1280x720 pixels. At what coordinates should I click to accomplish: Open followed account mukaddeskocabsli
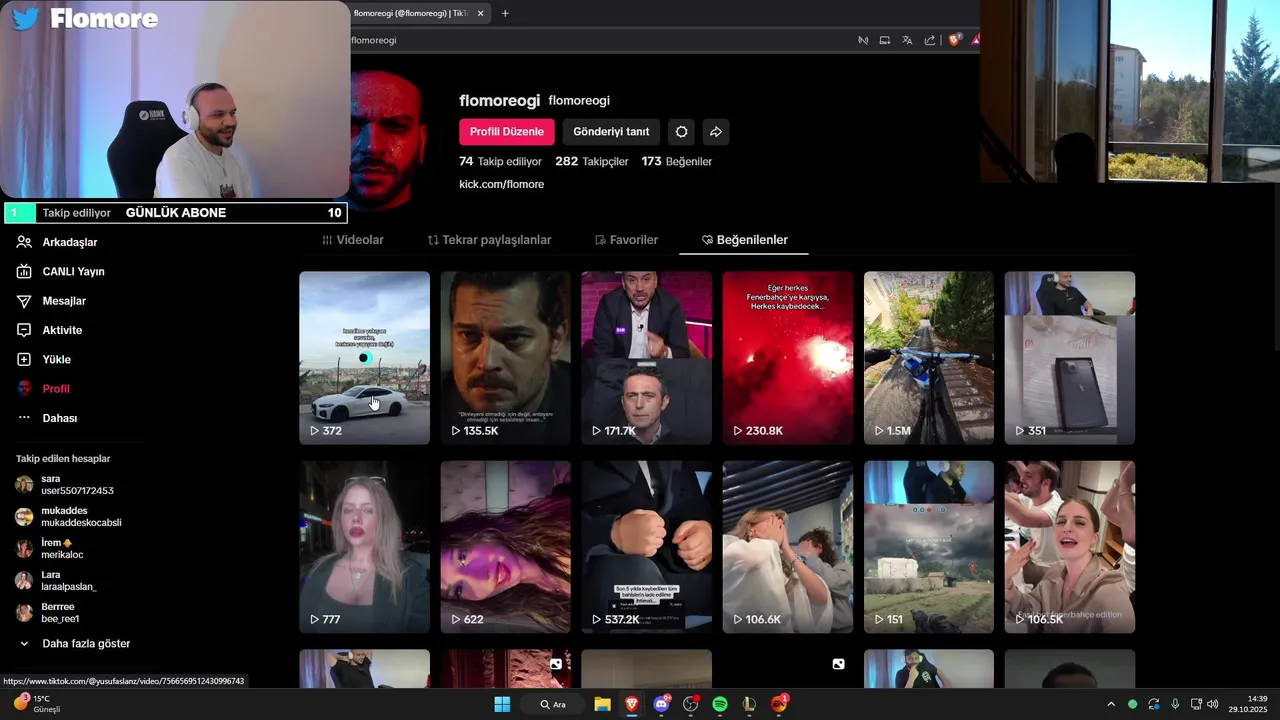coord(69,517)
